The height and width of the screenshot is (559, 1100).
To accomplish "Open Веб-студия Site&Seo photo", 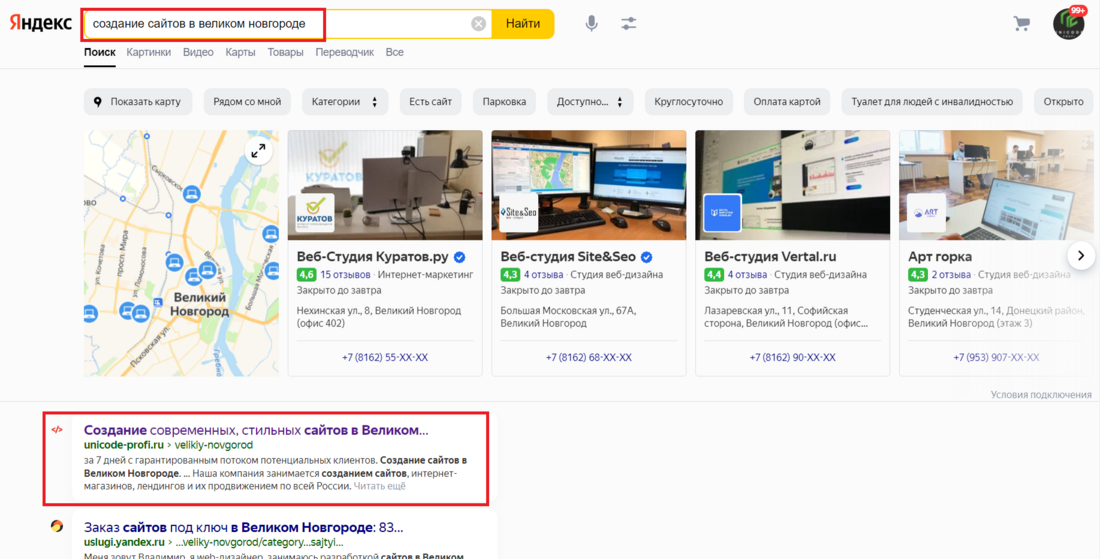I will 589,185.
